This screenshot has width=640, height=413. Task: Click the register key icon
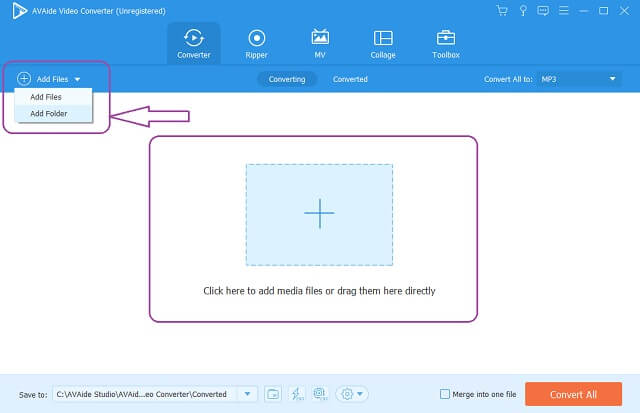523,11
